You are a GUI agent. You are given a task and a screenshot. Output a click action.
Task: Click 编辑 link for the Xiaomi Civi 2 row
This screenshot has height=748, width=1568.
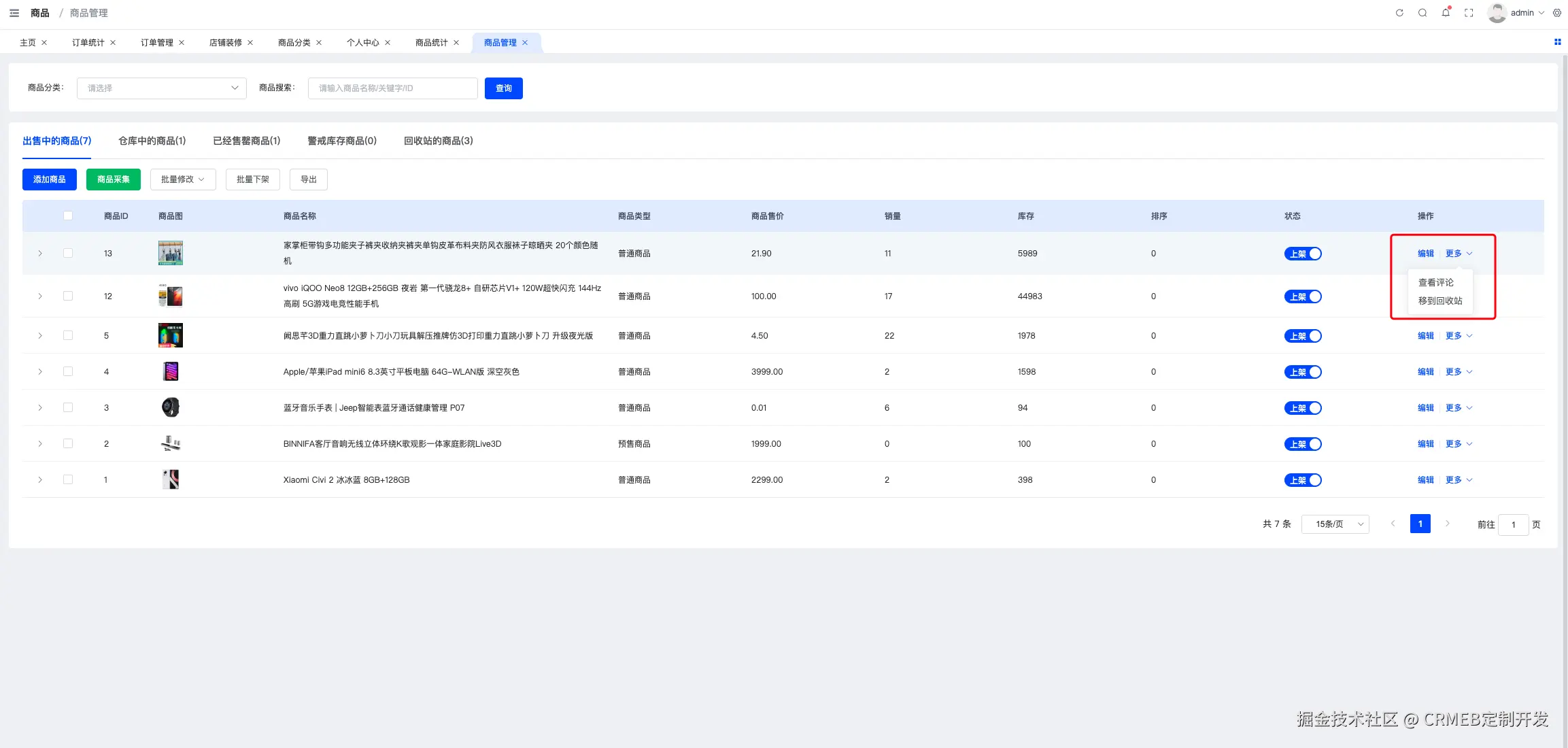(x=1425, y=480)
